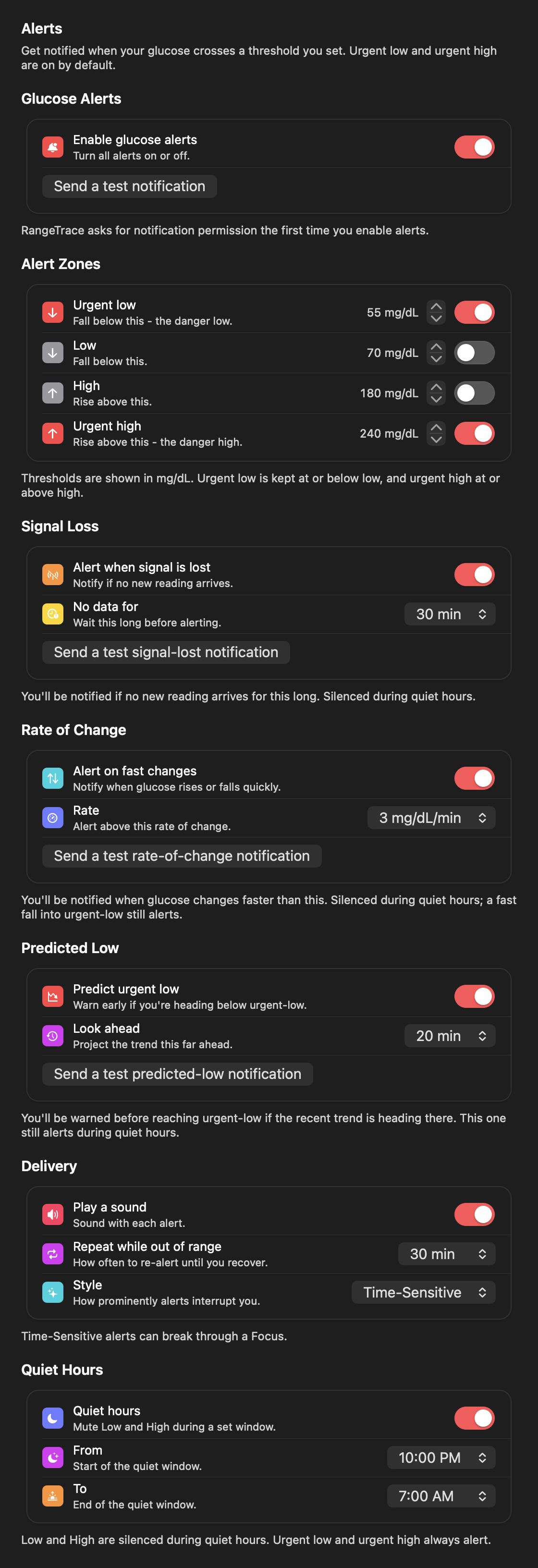The image size is (538, 1568).
Task: Click the red bell glucose alerts icon
Action: pyautogui.click(x=52, y=147)
